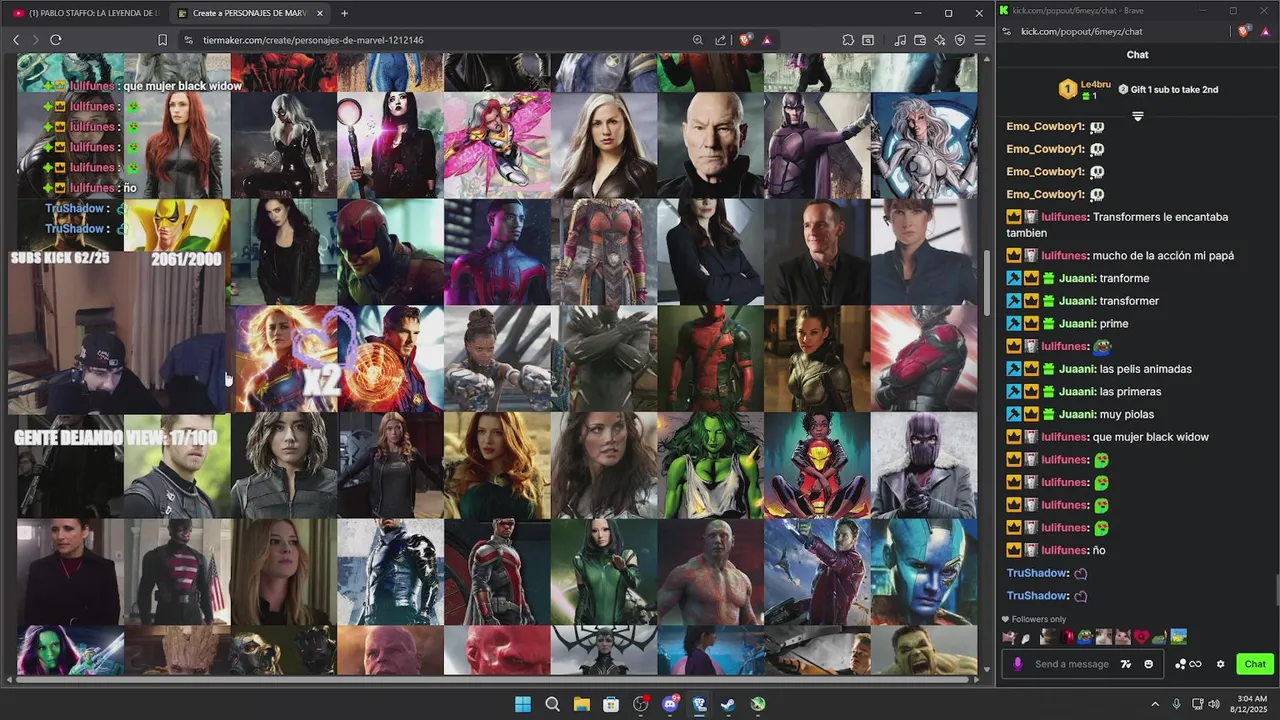Screen dimensions: 1280x720
Task: Click the purple microphone icon in chat input
Action: 1018,664
